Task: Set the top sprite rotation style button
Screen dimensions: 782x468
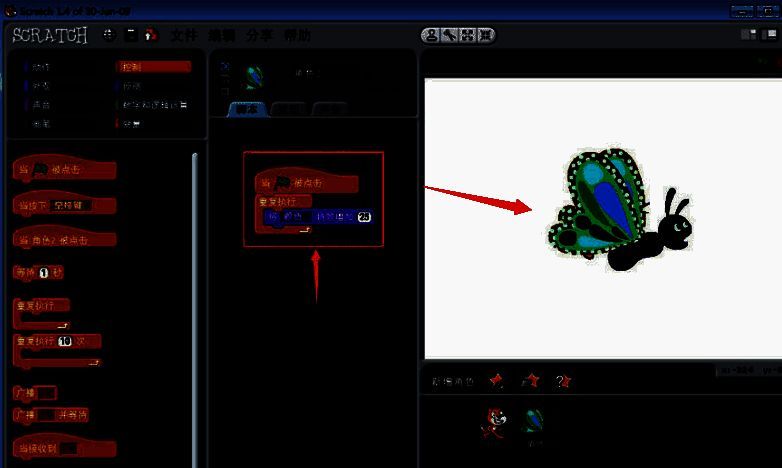Action: tap(224, 67)
